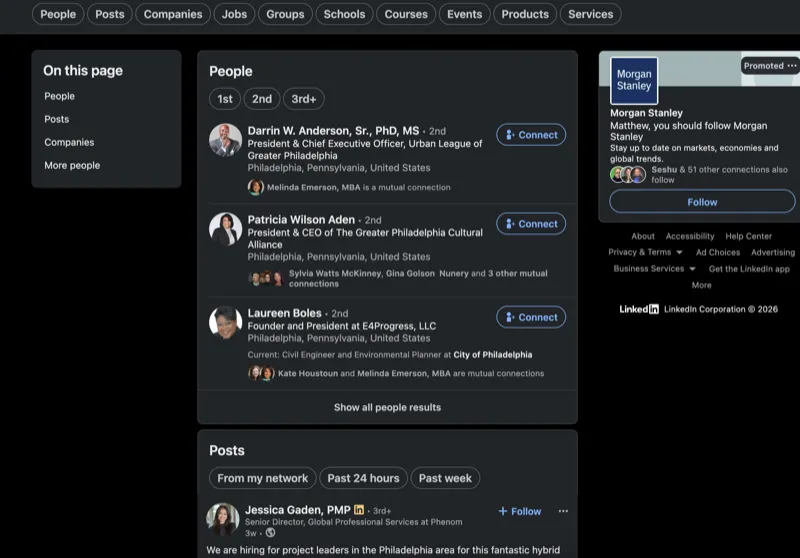Follow Morgan Stanley
The width and height of the screenshot is (800, 558).
point(702,202)
